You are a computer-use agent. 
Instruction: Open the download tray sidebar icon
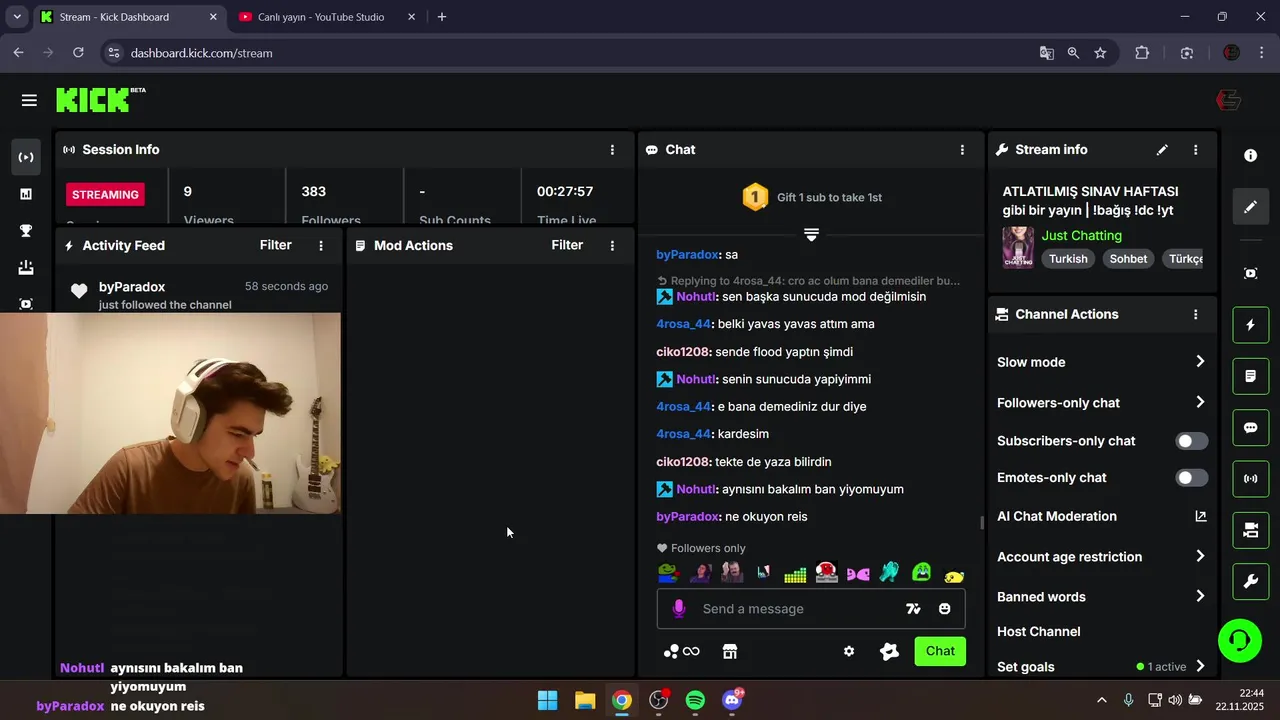tap(26, 268)
